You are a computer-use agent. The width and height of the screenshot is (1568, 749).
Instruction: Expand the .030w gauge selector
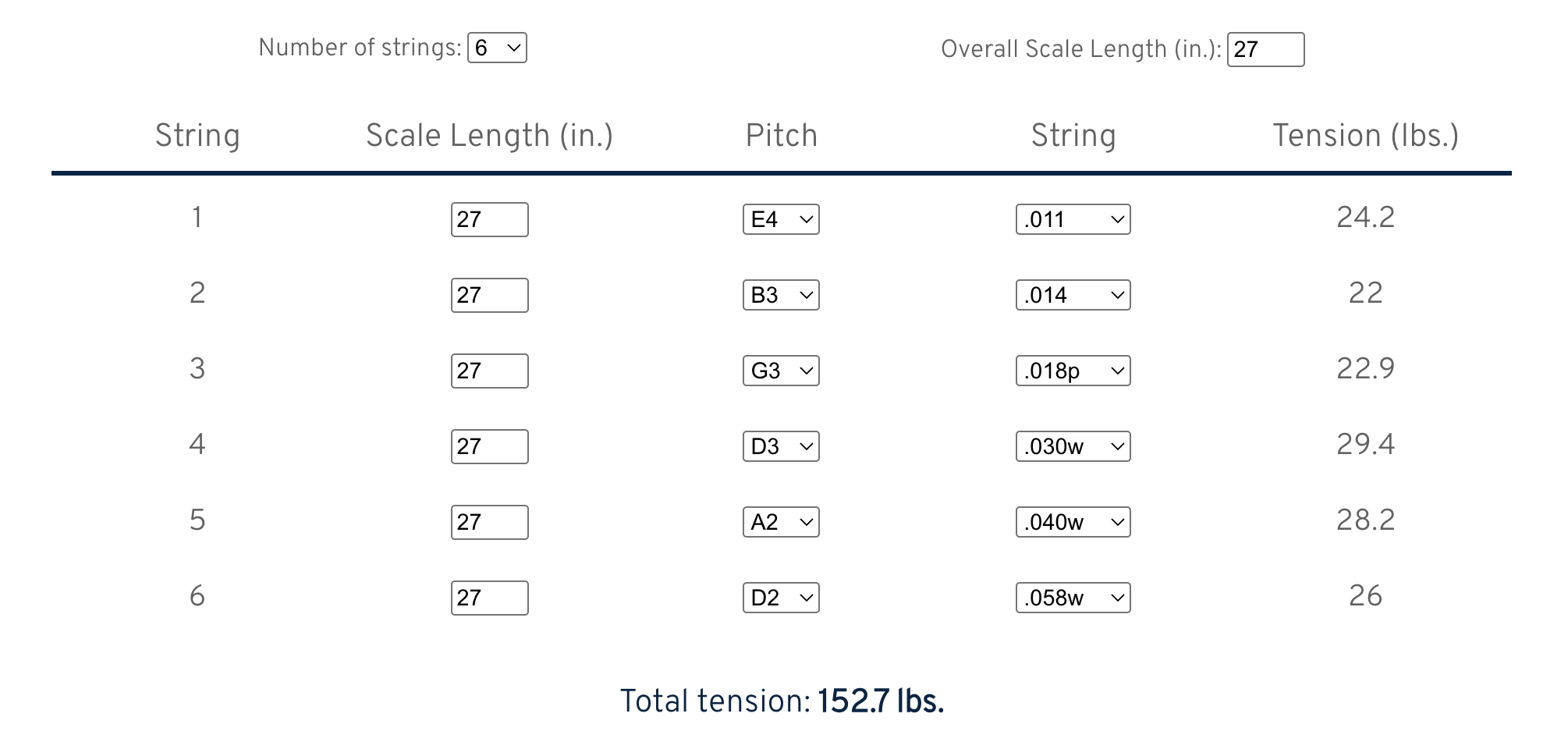point(1073,446)
